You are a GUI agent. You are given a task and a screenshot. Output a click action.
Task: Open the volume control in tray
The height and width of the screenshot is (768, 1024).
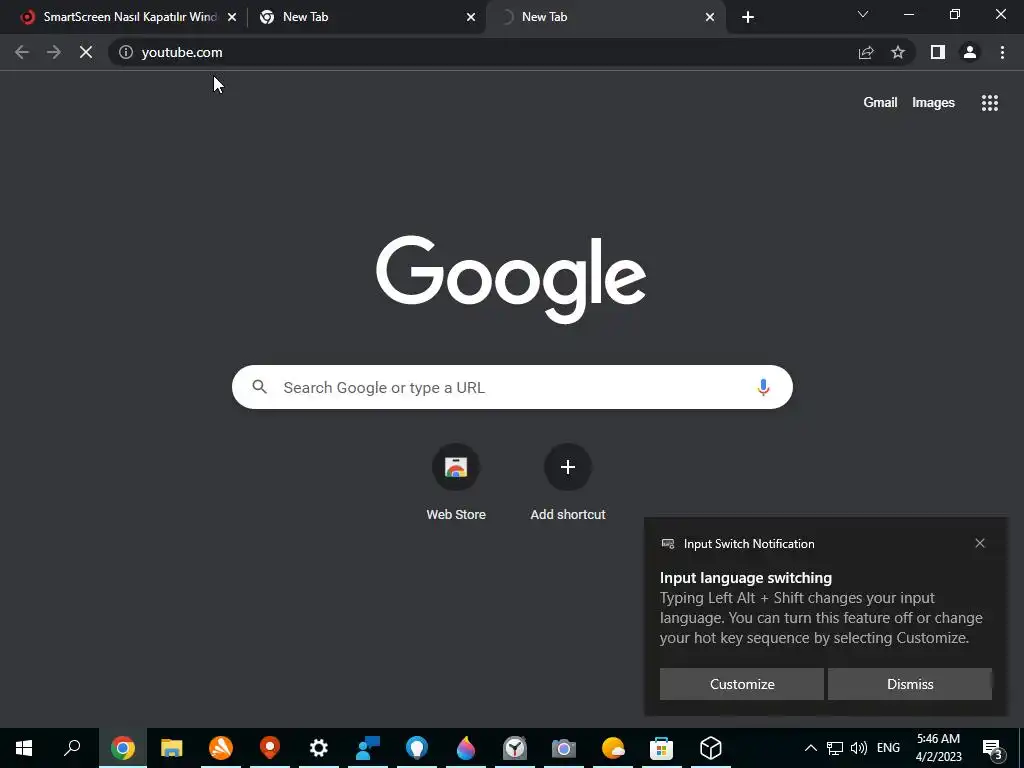coord(859,748)
